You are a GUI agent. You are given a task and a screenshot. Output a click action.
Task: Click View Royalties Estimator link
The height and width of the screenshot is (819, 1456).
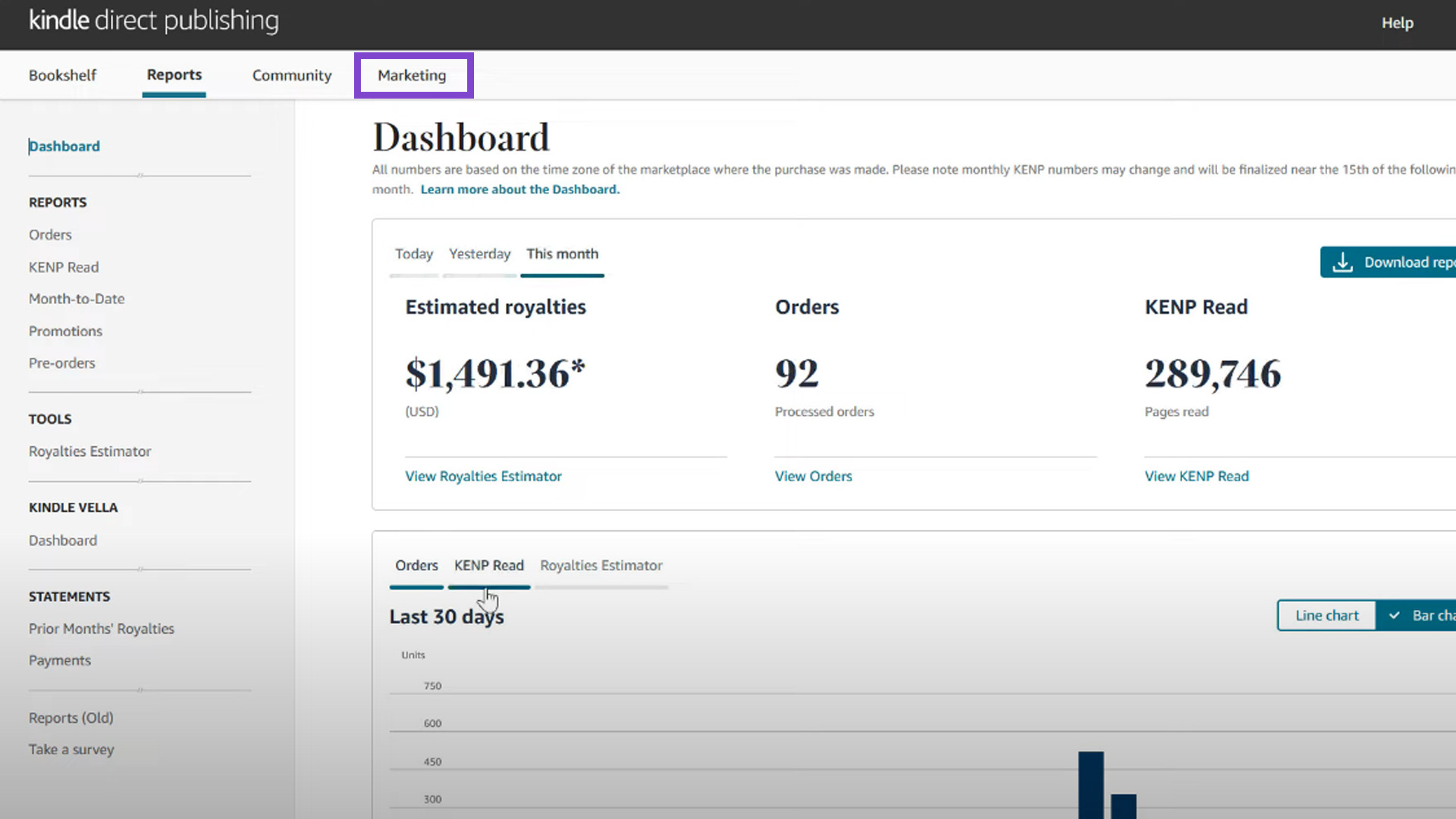[x=483, y=476]
